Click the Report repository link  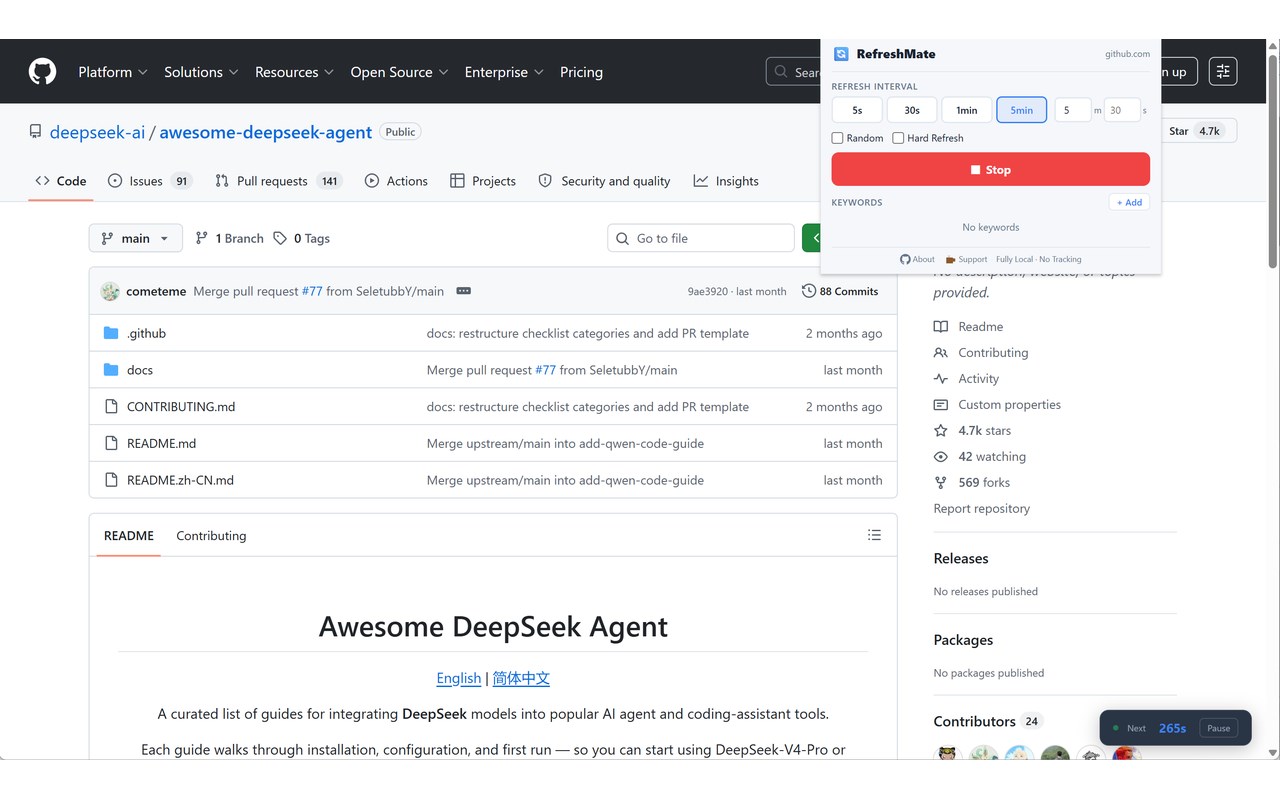coord(981,508)
